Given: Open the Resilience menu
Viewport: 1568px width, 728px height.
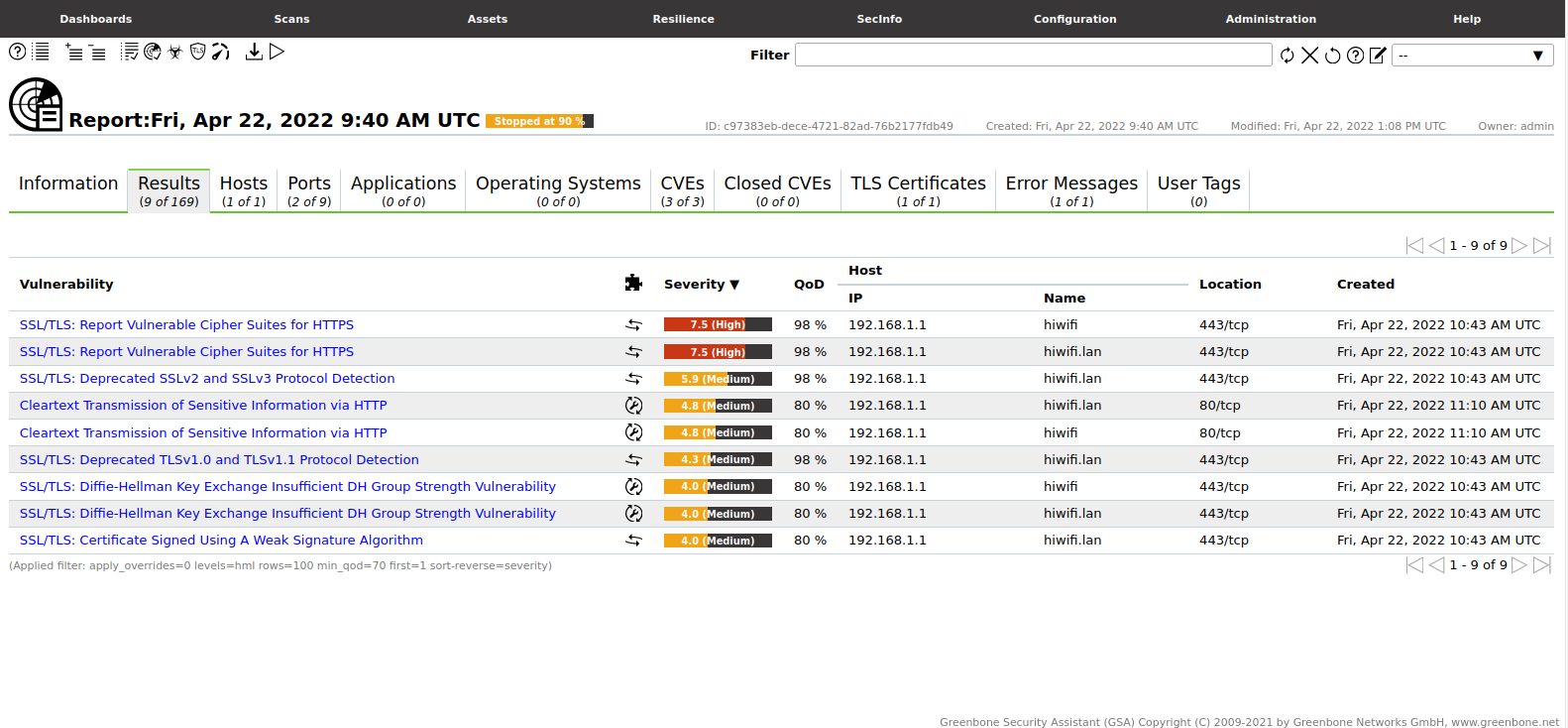Looking at the screenshot, I should point(683,19).
